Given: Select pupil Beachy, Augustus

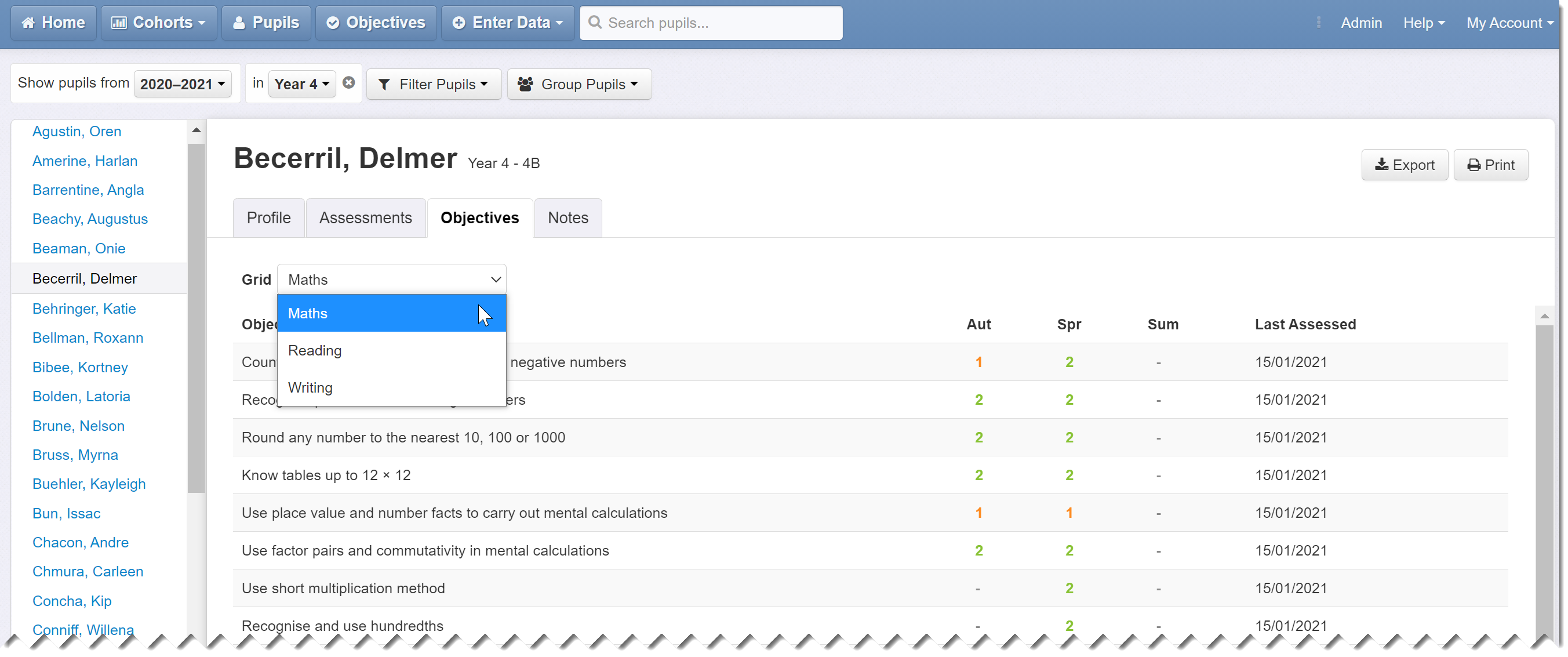Looking at the screenshot, I should 90,219.
